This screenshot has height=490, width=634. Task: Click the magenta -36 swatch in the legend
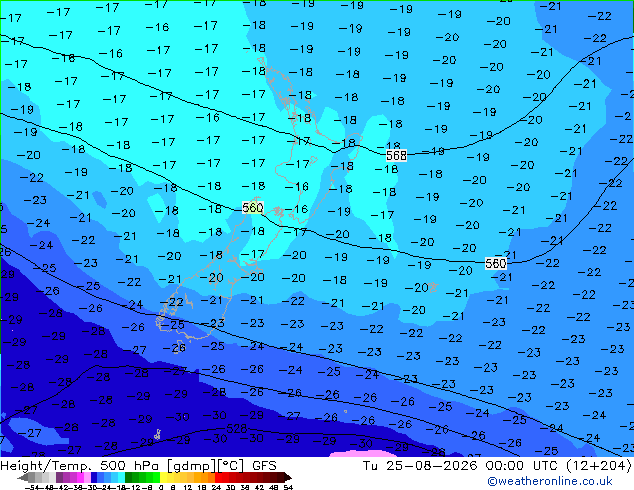80,478
